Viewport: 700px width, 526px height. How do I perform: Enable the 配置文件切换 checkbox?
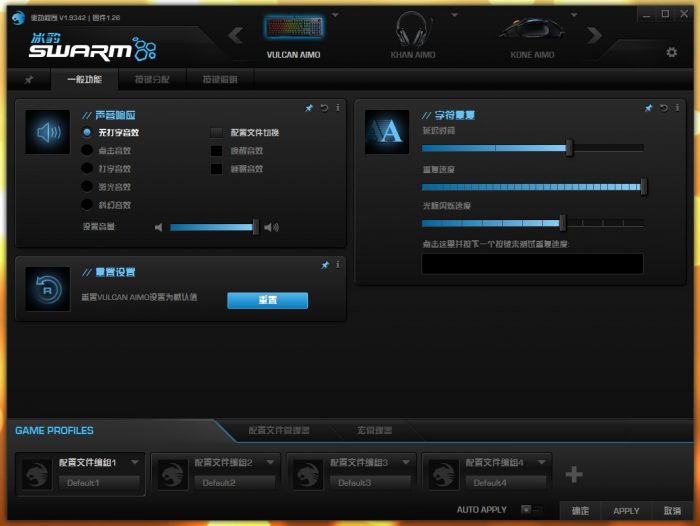coord(216,132)
